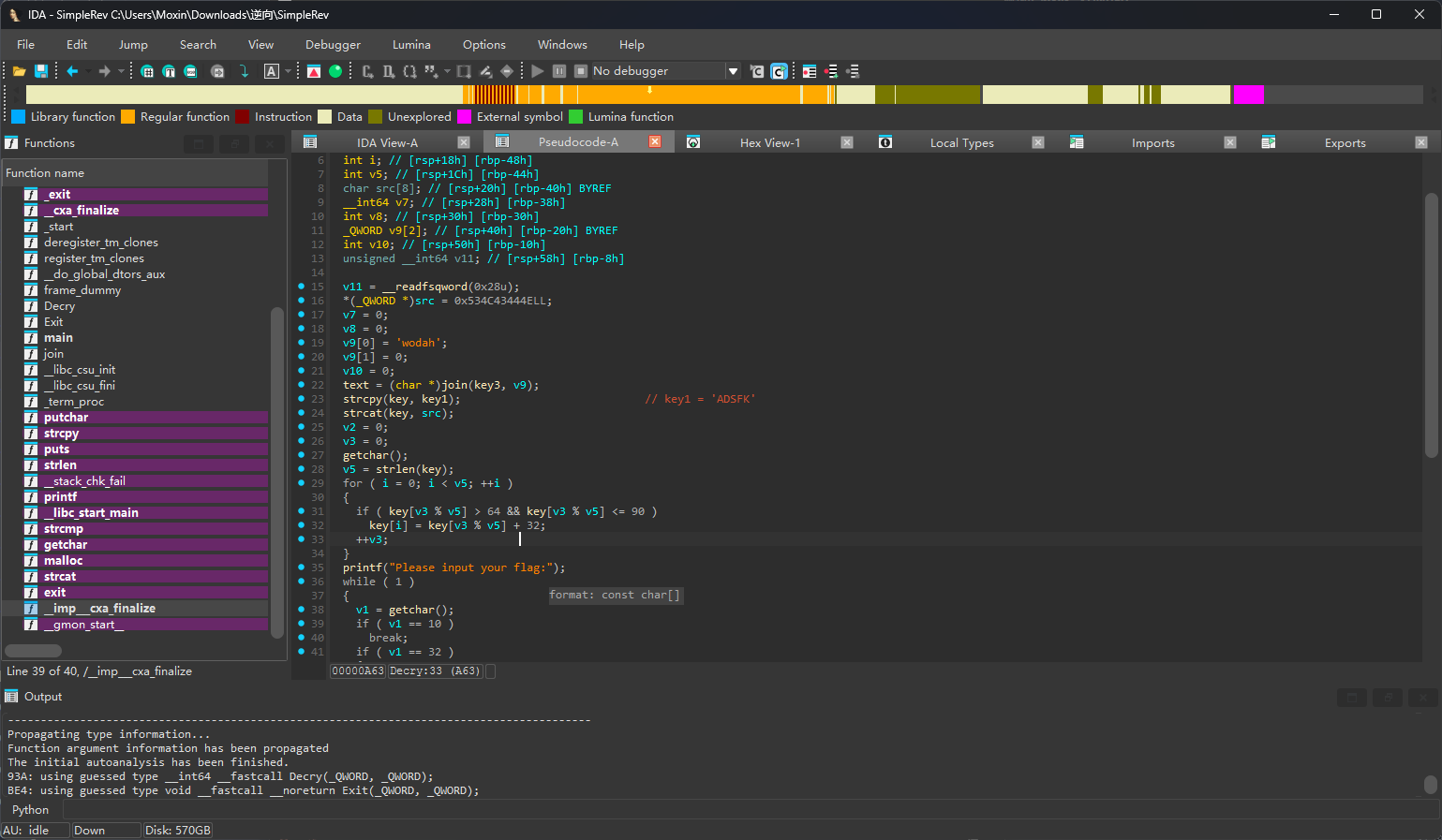Screen dimensions: 1442x840
Task: Toggle breakpoint dot on pseudocode line 22
Action: [301, 385]
